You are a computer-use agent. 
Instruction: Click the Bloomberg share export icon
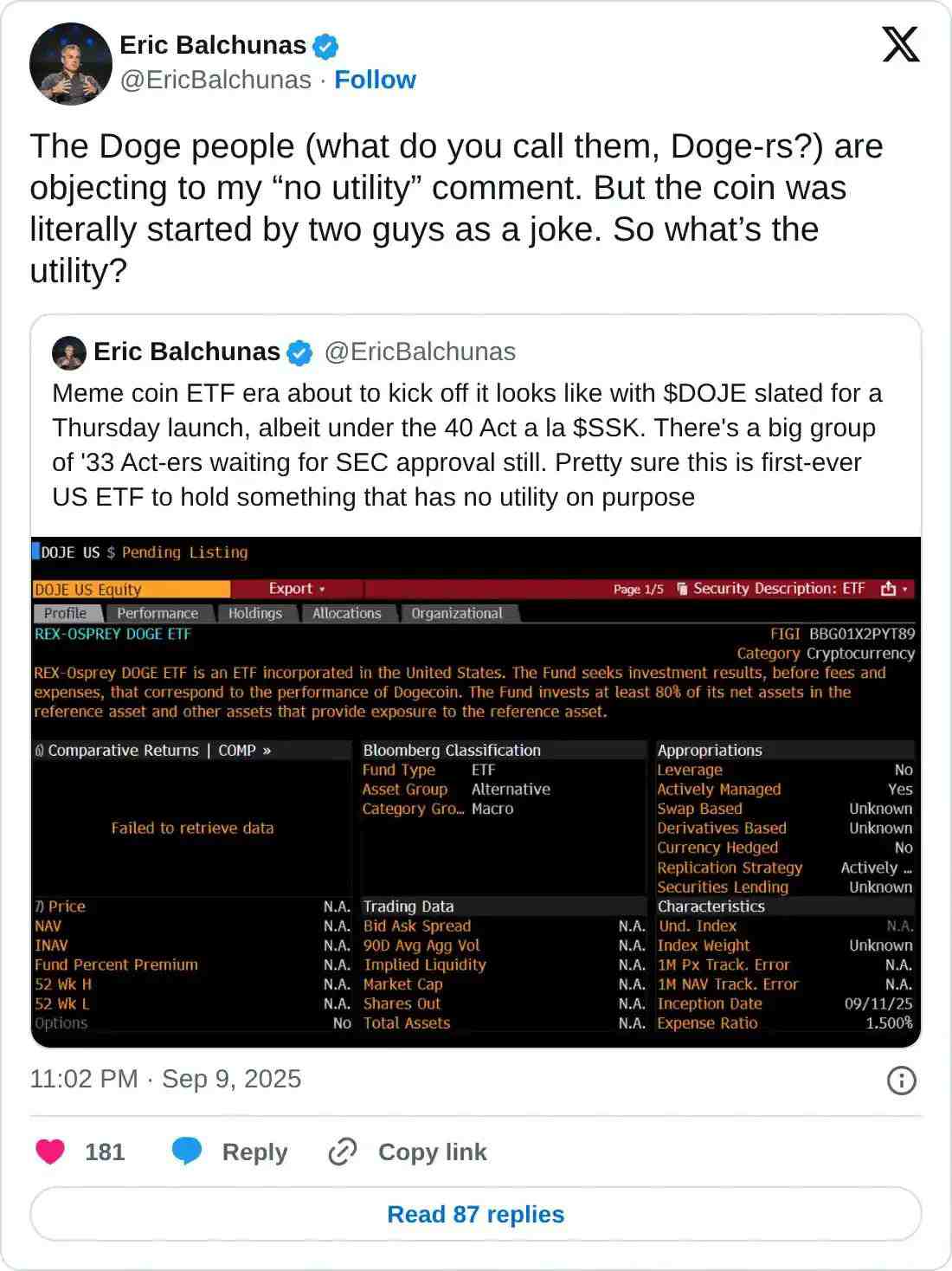[x=889, y=589]
